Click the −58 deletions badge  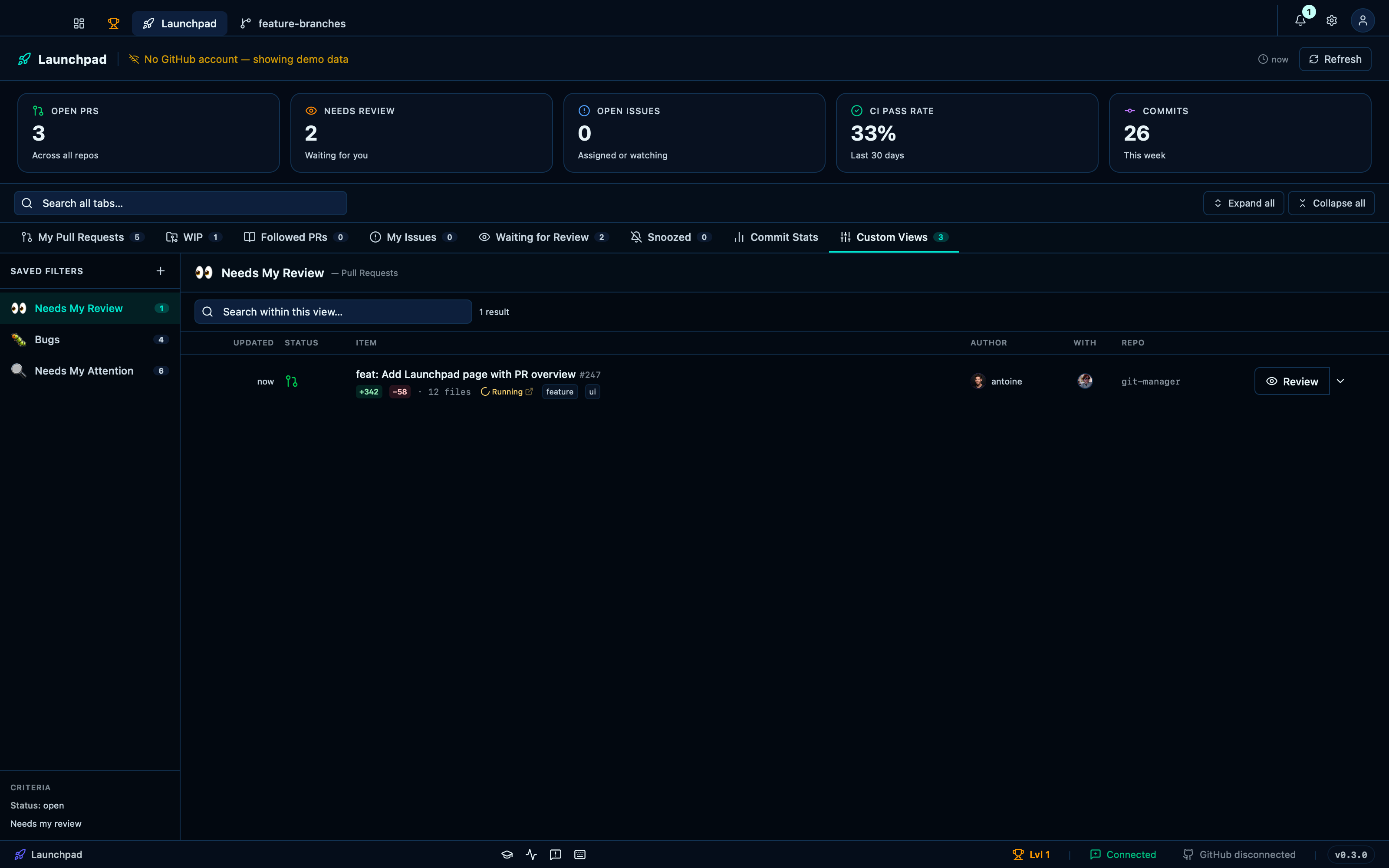[399, 392]
